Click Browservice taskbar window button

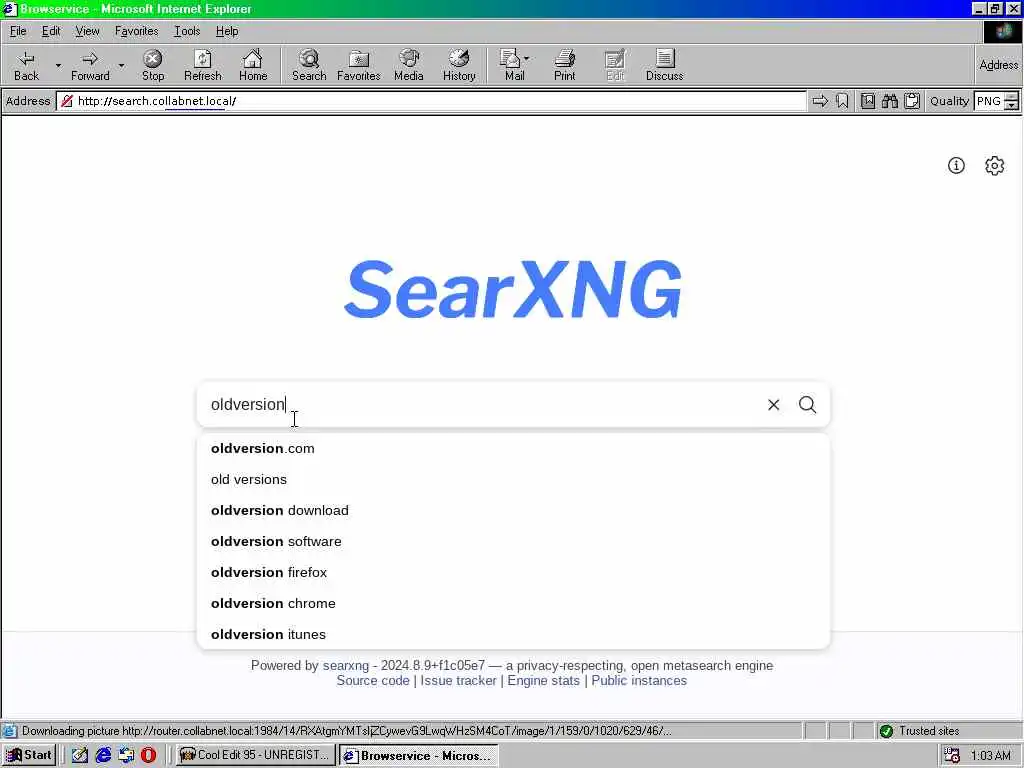(419, 756)
